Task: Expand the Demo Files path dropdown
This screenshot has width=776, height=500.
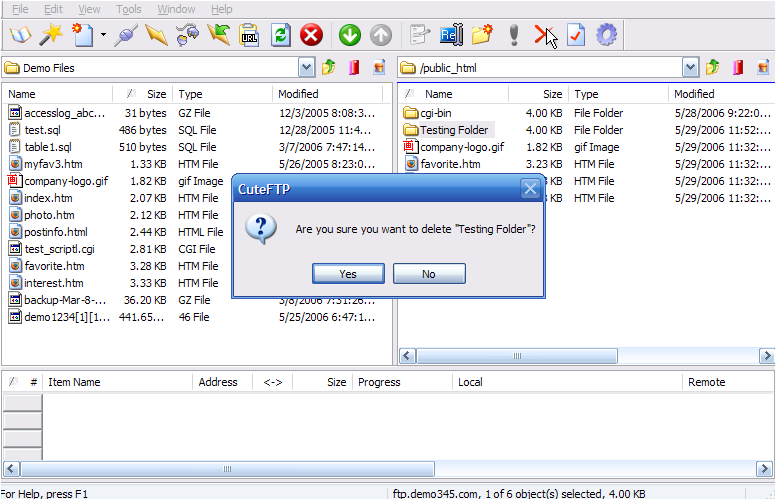Action: click(x=306, y=68)
